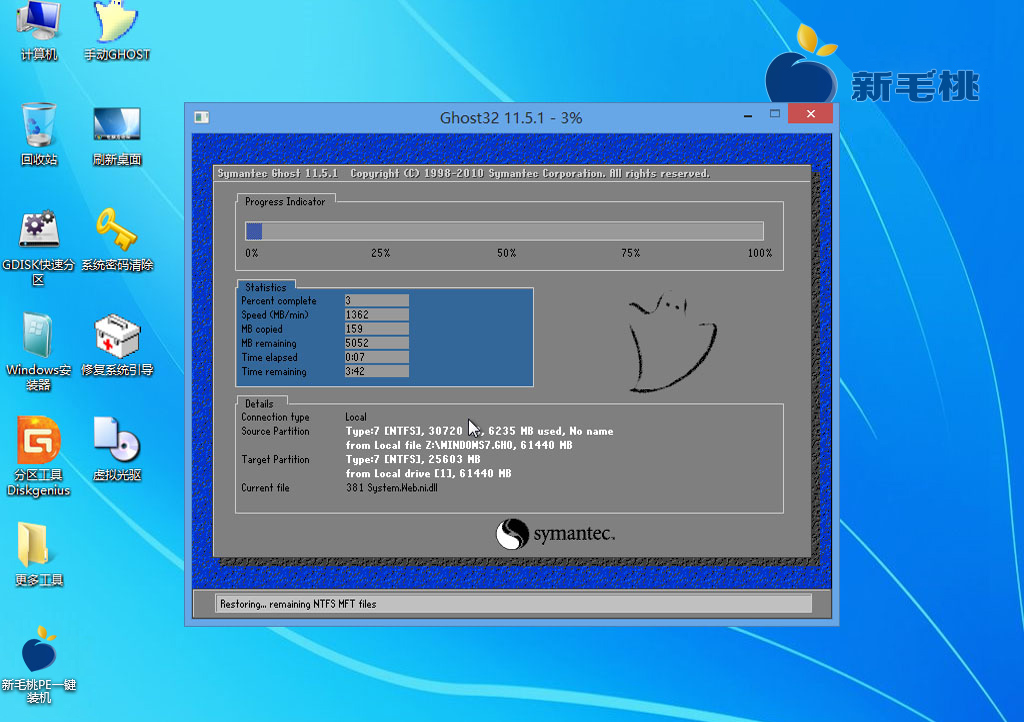Click the Target Partition label
The width and height of the screenshot is (1024, 722).
coord(276,460)
